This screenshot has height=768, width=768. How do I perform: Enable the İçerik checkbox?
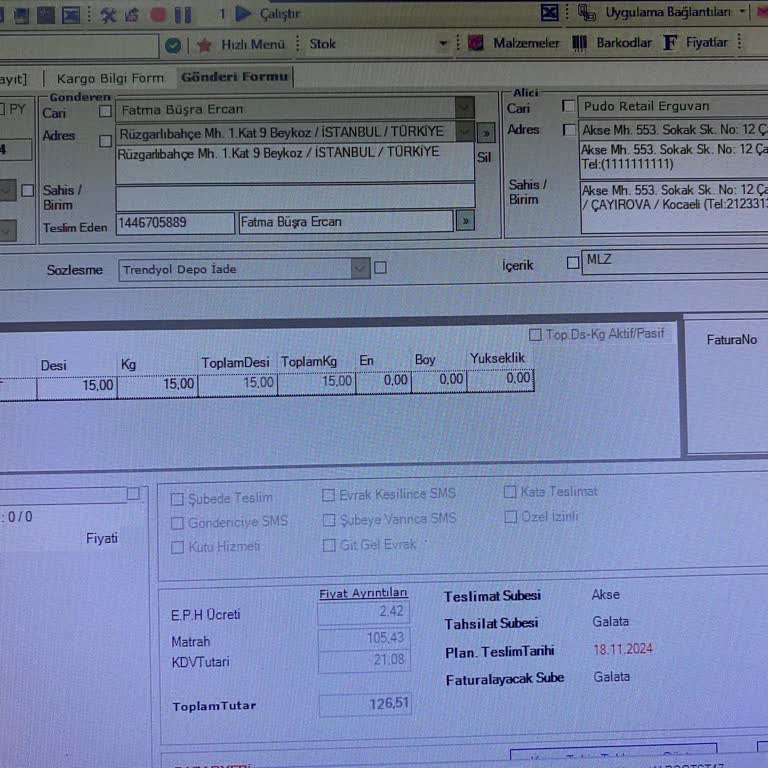(573, 263)
